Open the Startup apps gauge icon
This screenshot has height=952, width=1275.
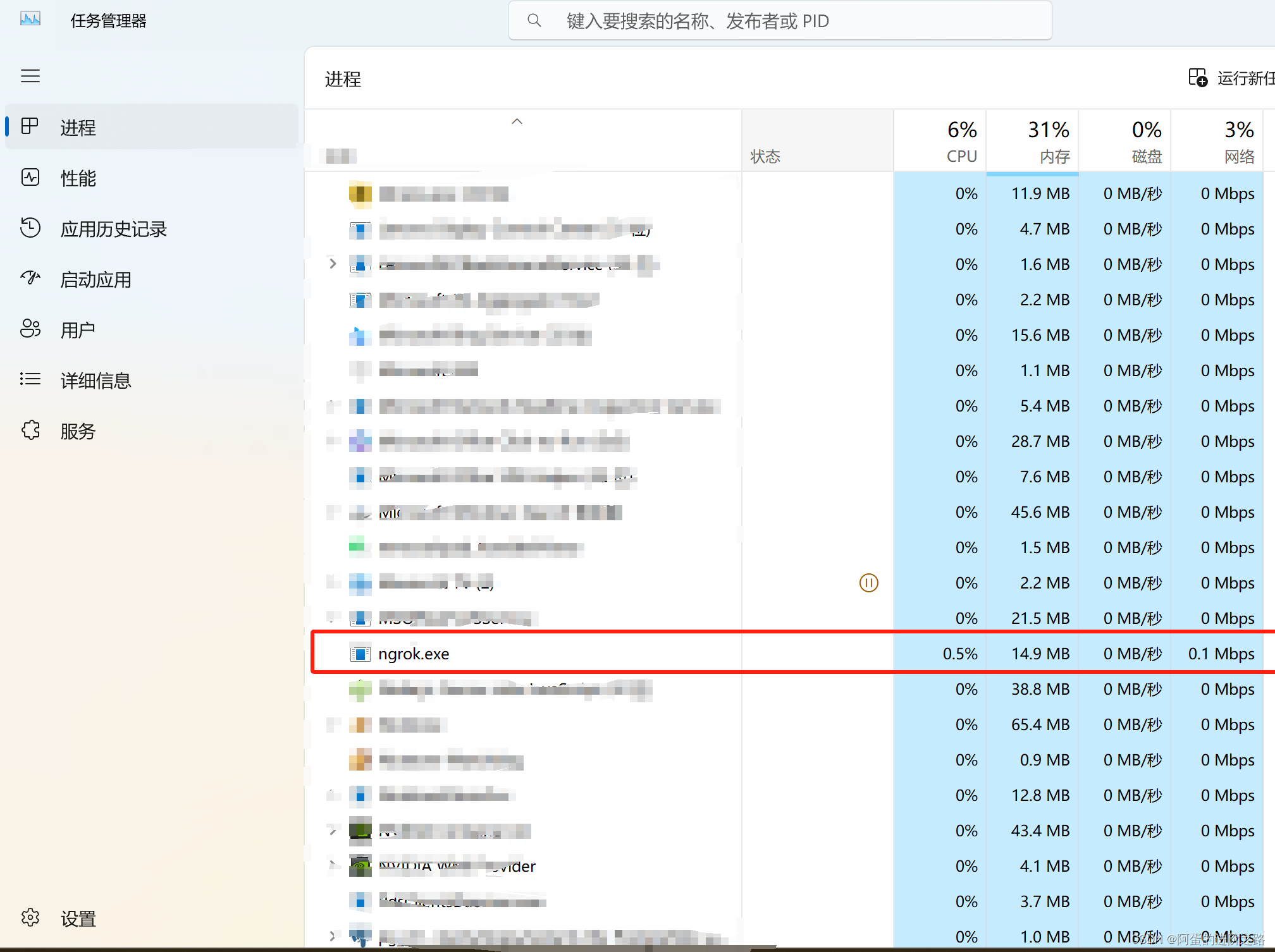click(x=30, y=278)
